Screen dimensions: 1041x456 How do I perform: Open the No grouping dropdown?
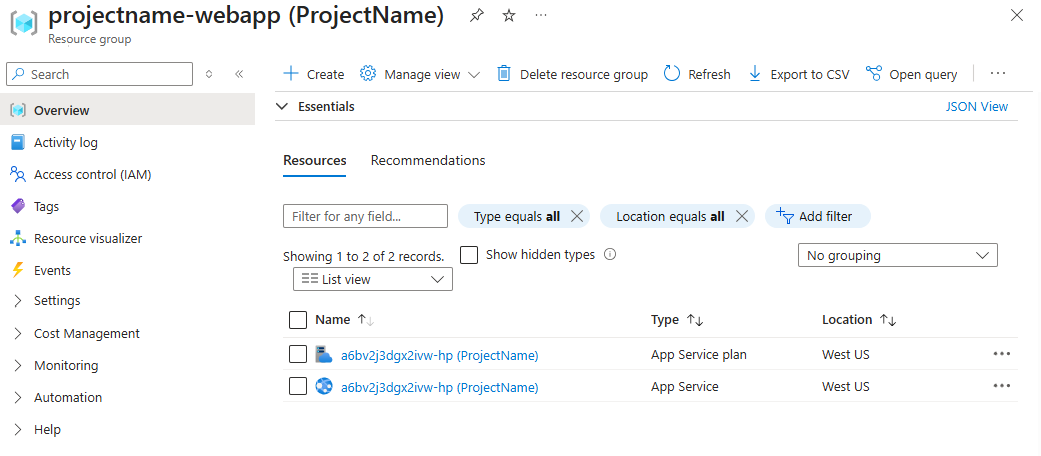pos(897,256)
